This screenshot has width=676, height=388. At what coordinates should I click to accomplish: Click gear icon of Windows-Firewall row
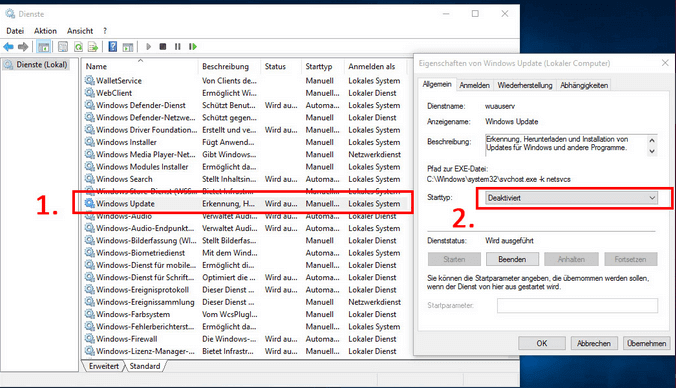(x=89, y=339)
